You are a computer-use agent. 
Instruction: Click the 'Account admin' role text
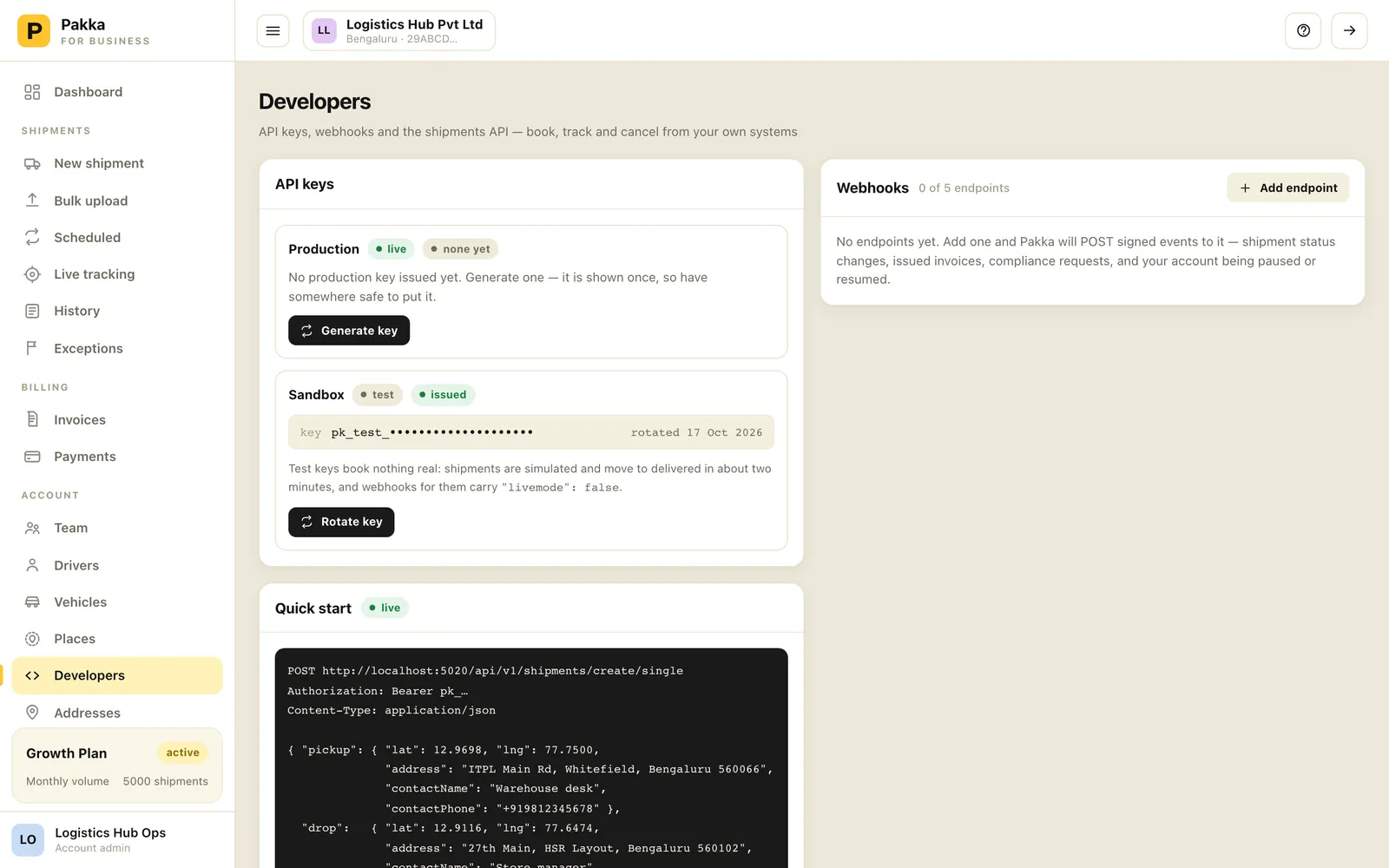pos(93,848)
